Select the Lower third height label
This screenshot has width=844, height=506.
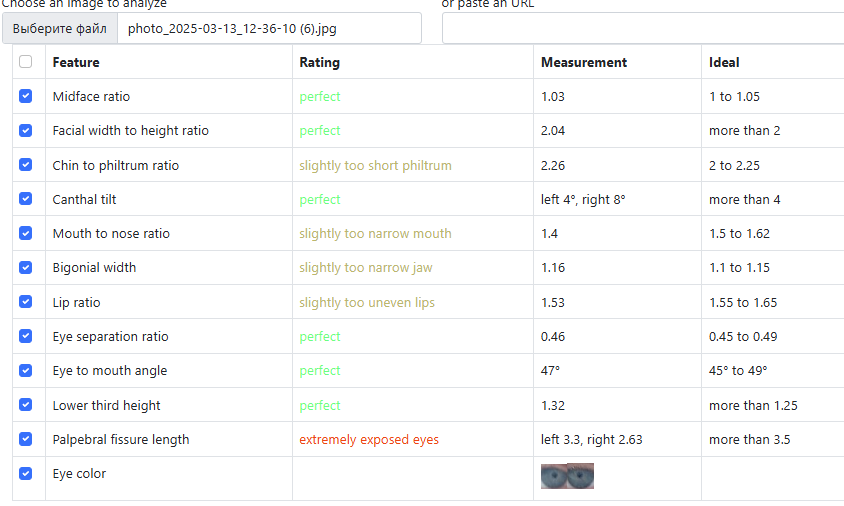107,405
